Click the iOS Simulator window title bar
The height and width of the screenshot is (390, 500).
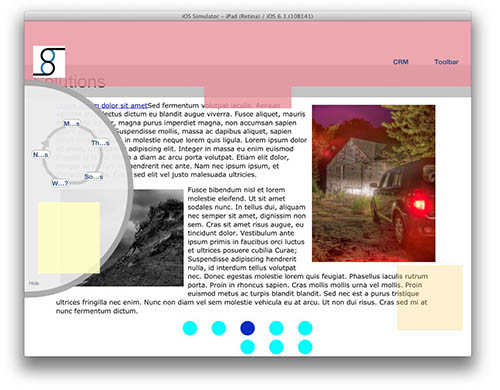click(248, 16)
